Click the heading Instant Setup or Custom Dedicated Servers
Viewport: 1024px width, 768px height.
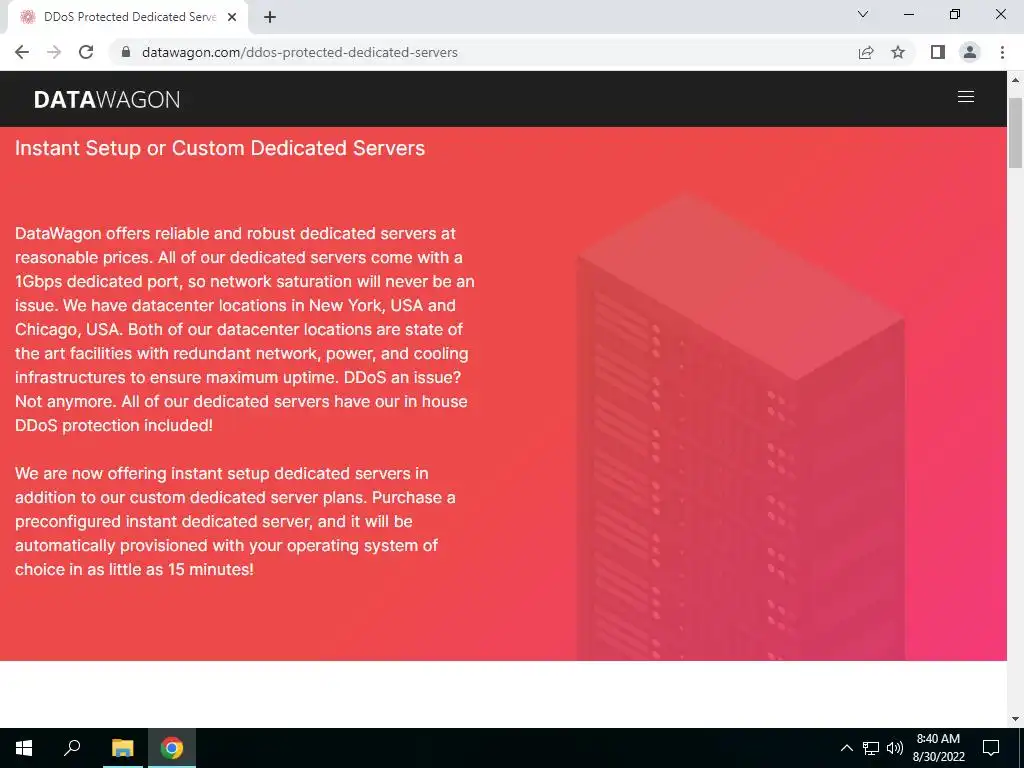point(220,148)
